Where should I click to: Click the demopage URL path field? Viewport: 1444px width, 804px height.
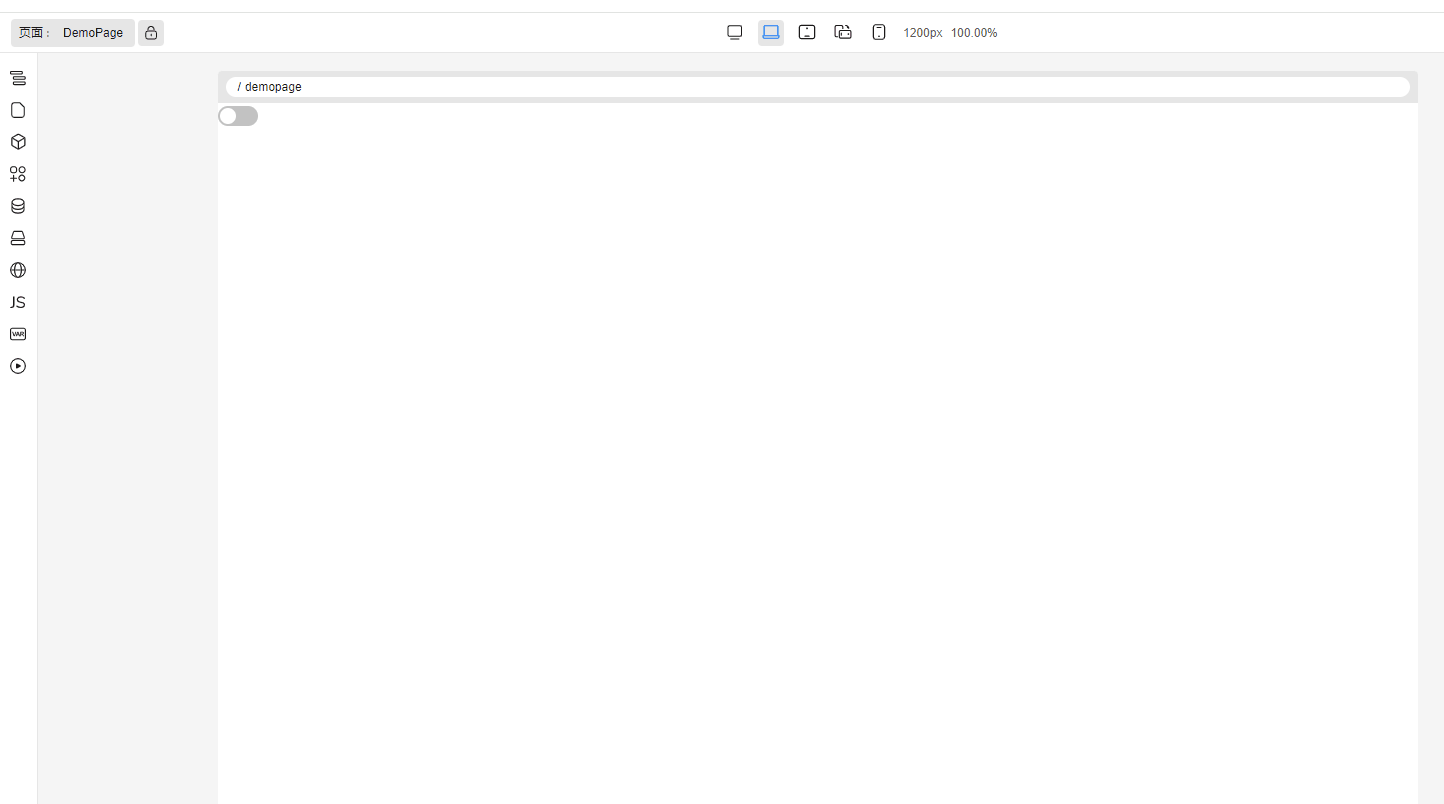(x=818, y=87)
